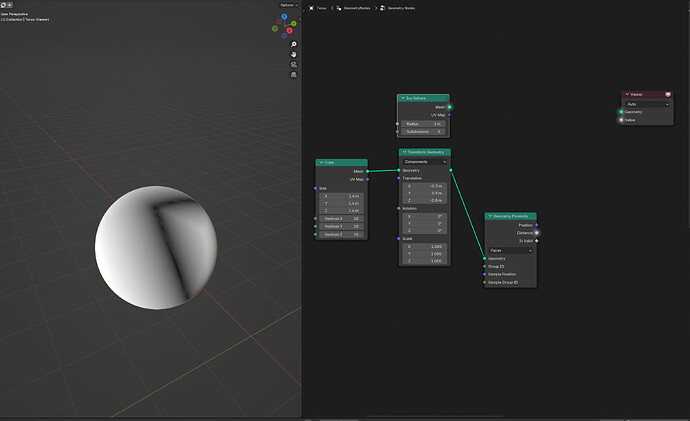The width and height of the screenshot is (690, 421).
Task: Click Torus in the node editor breadcrumb
Action: (x=321, y=8)
